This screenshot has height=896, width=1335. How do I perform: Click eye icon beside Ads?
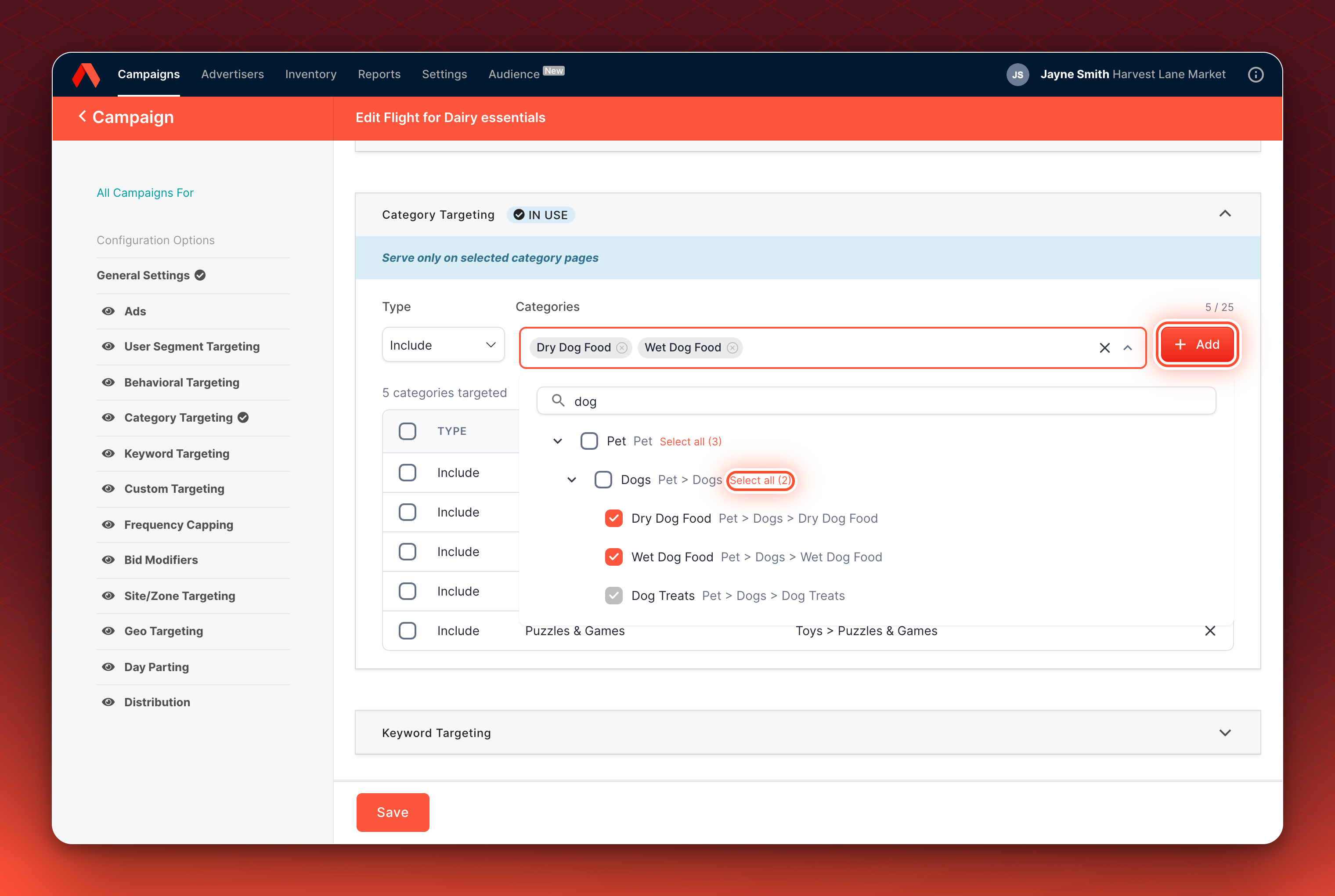tap(108, 311)
